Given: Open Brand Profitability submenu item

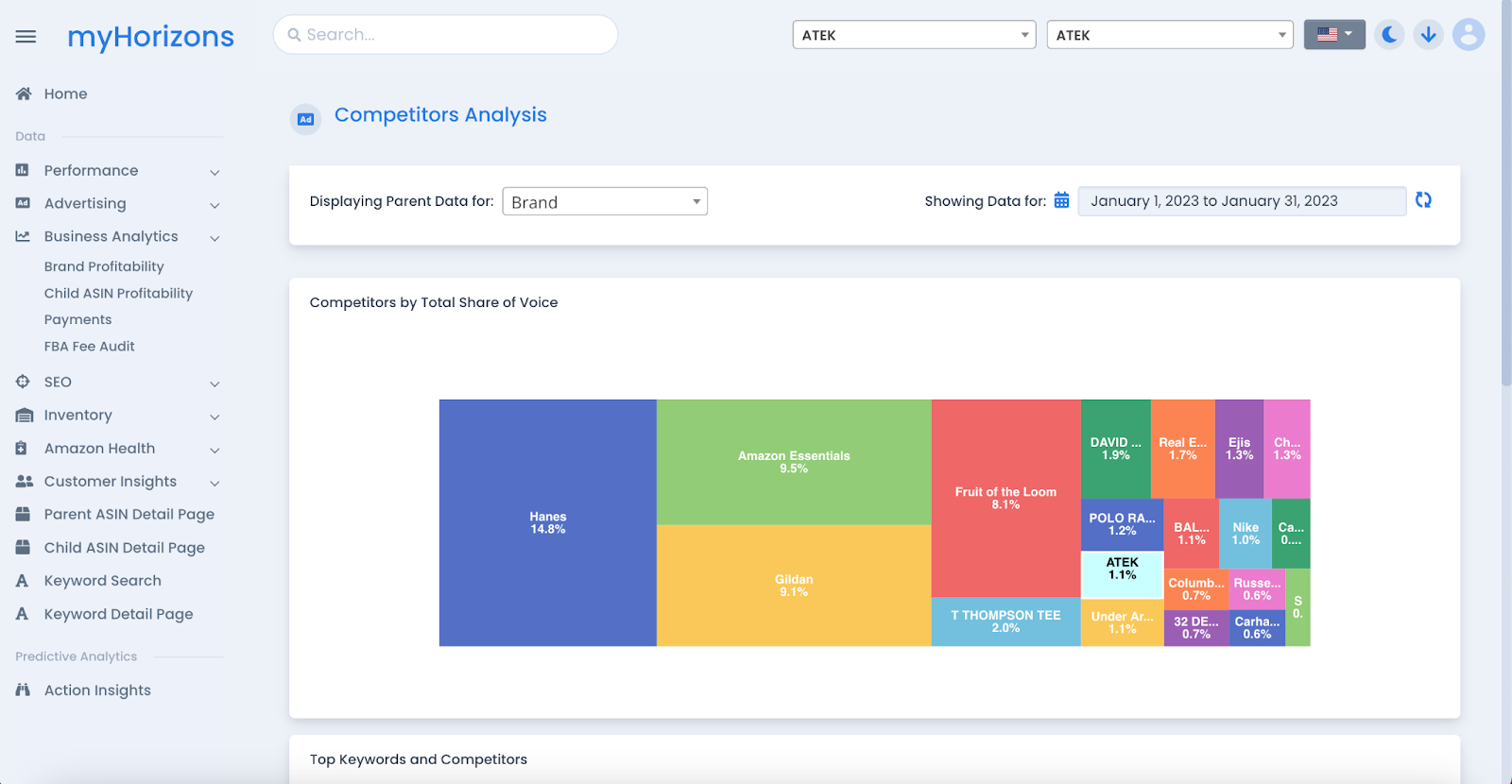Looking at the screenshot, I should point(104,266).
